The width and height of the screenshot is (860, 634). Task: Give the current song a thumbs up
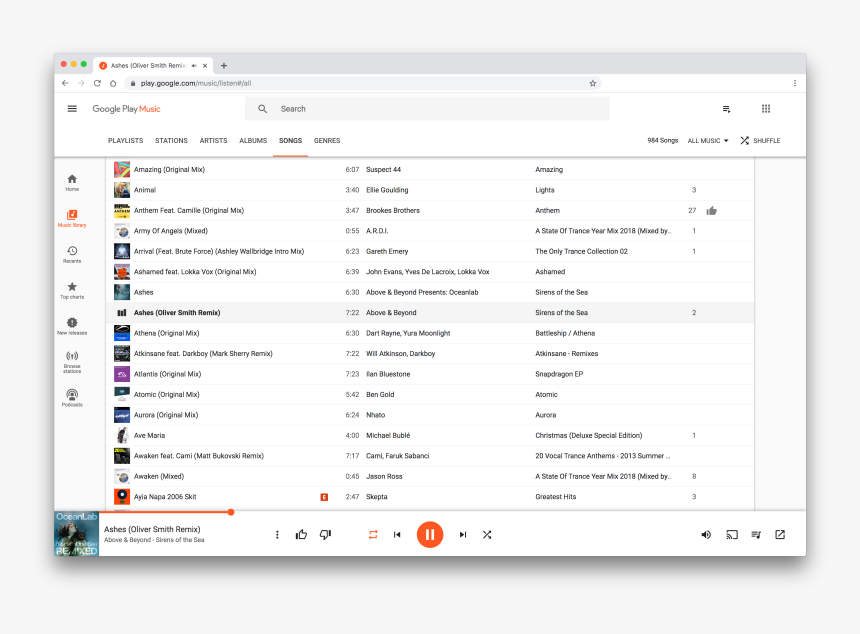click(x=301, y=535)
